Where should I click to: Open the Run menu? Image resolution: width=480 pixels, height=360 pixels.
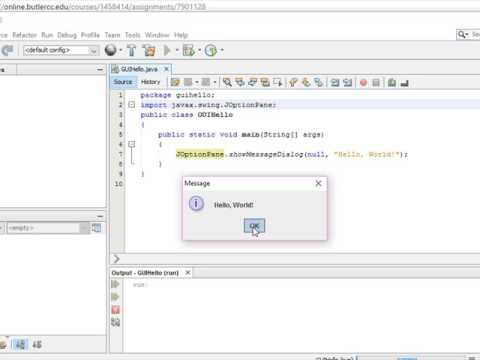click(47, 35)
